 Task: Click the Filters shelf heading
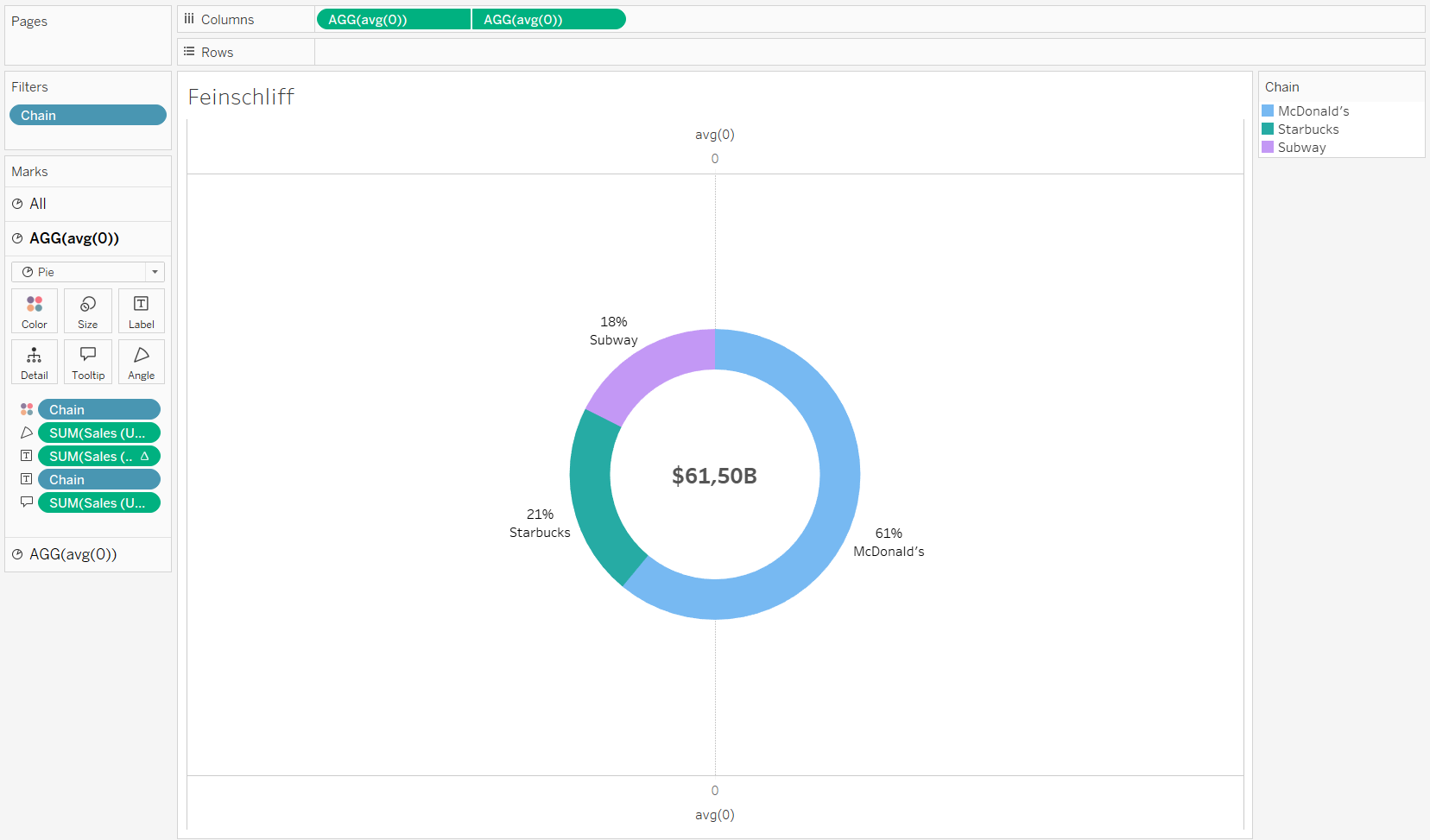(x=29, y=87)
